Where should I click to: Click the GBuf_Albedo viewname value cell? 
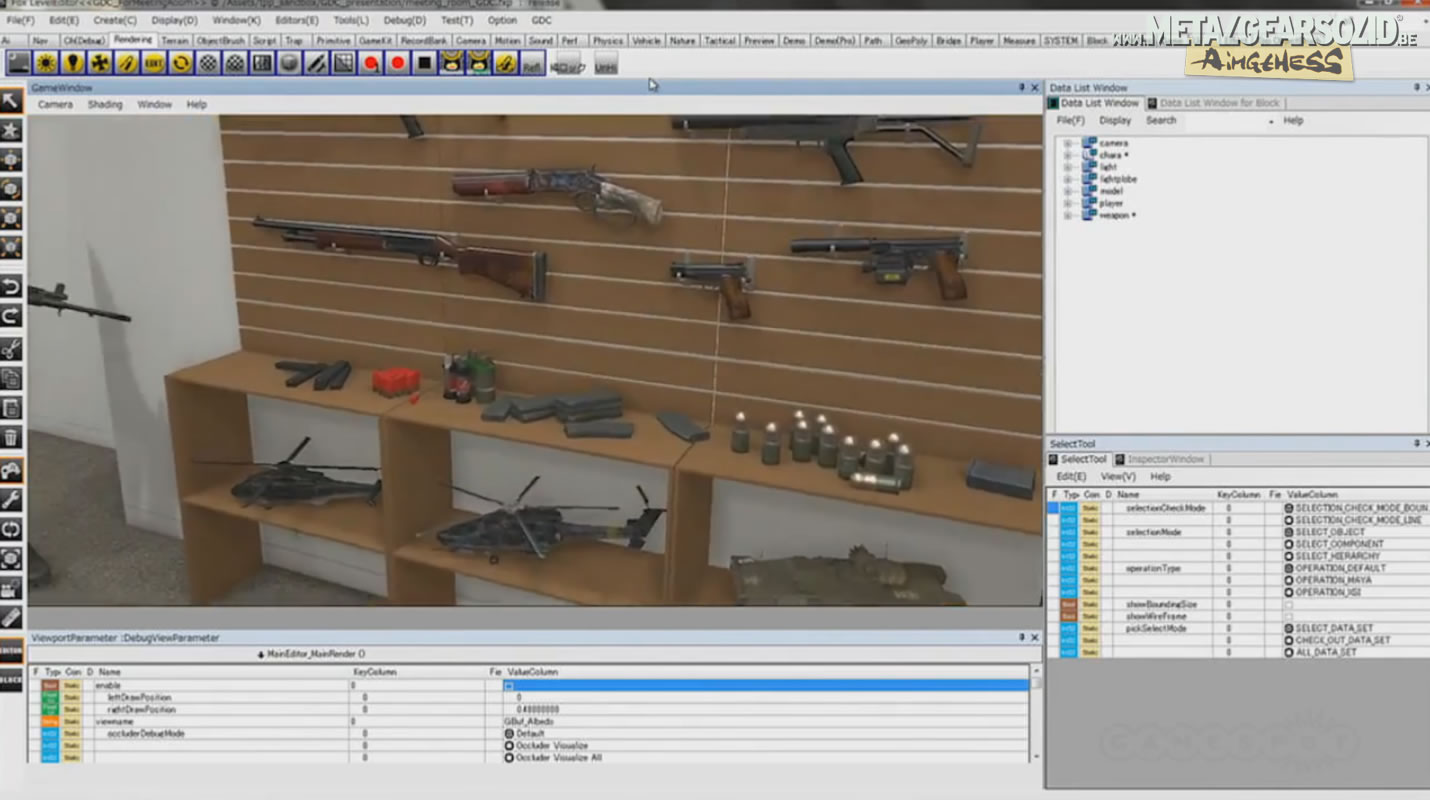click(x=766, y=721)
